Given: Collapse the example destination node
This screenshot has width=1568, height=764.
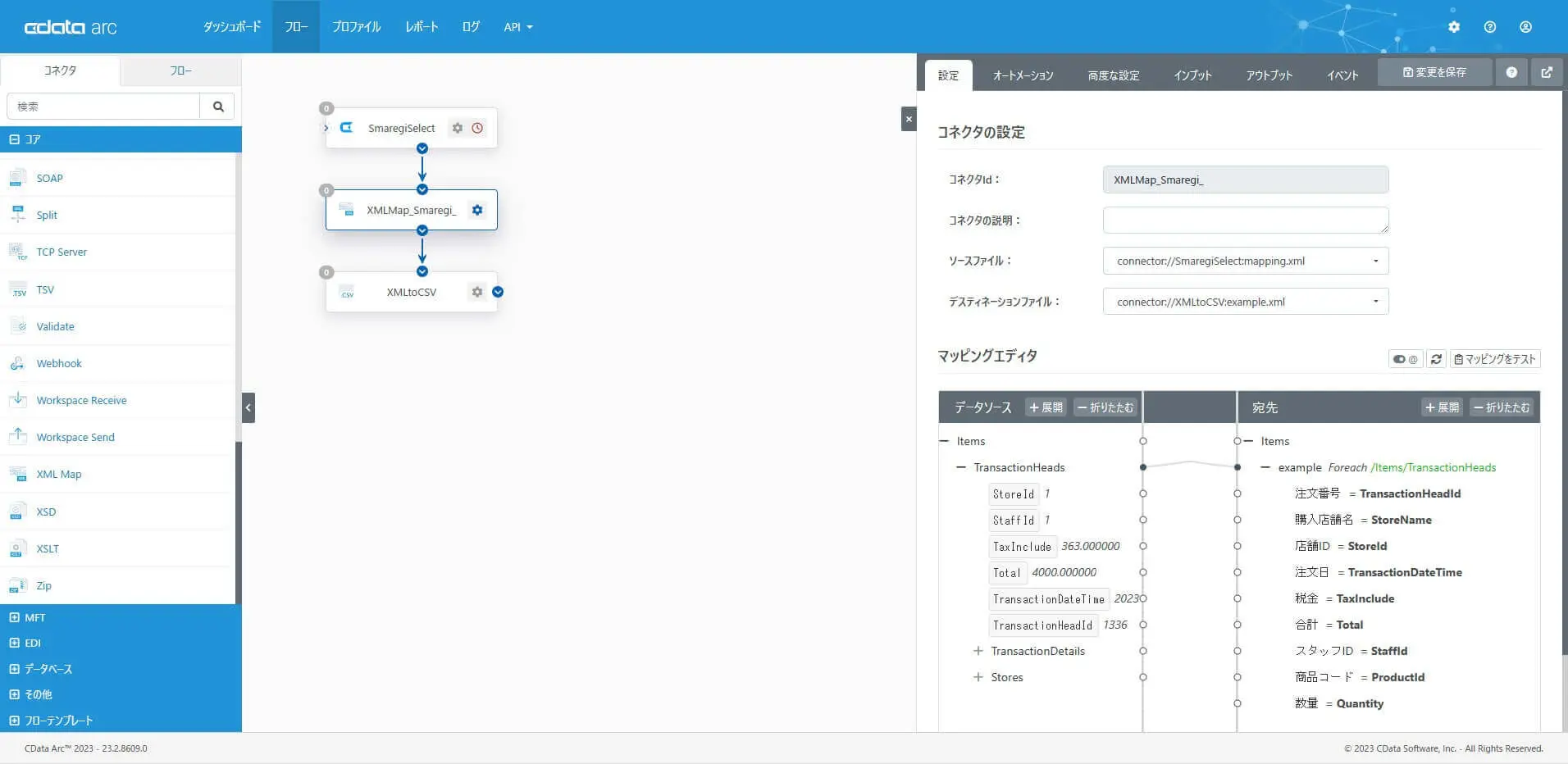Looking at the screenshot, I should (x=1265, y=467).
